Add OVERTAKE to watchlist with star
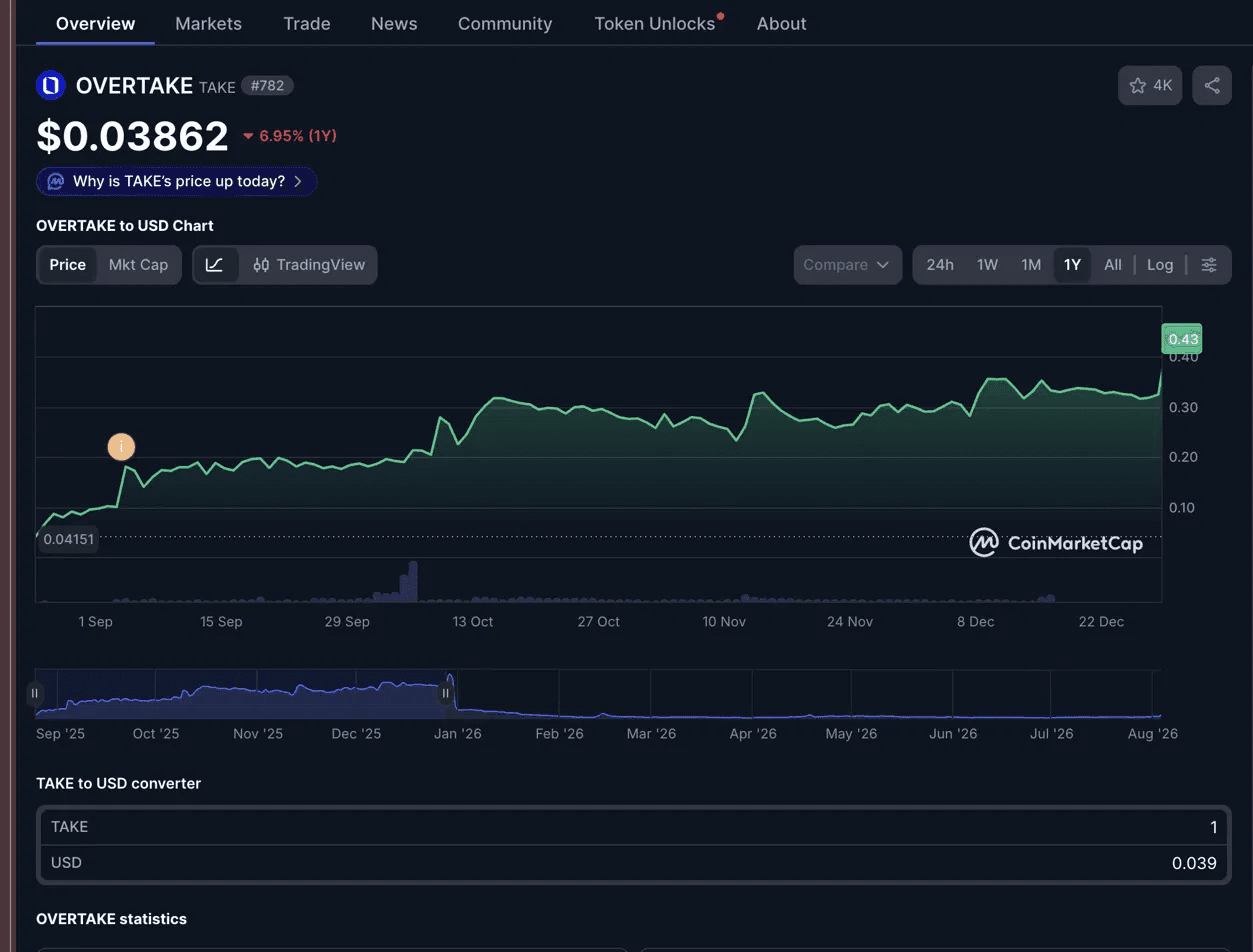1253x952 pixels. (1150, 86)
